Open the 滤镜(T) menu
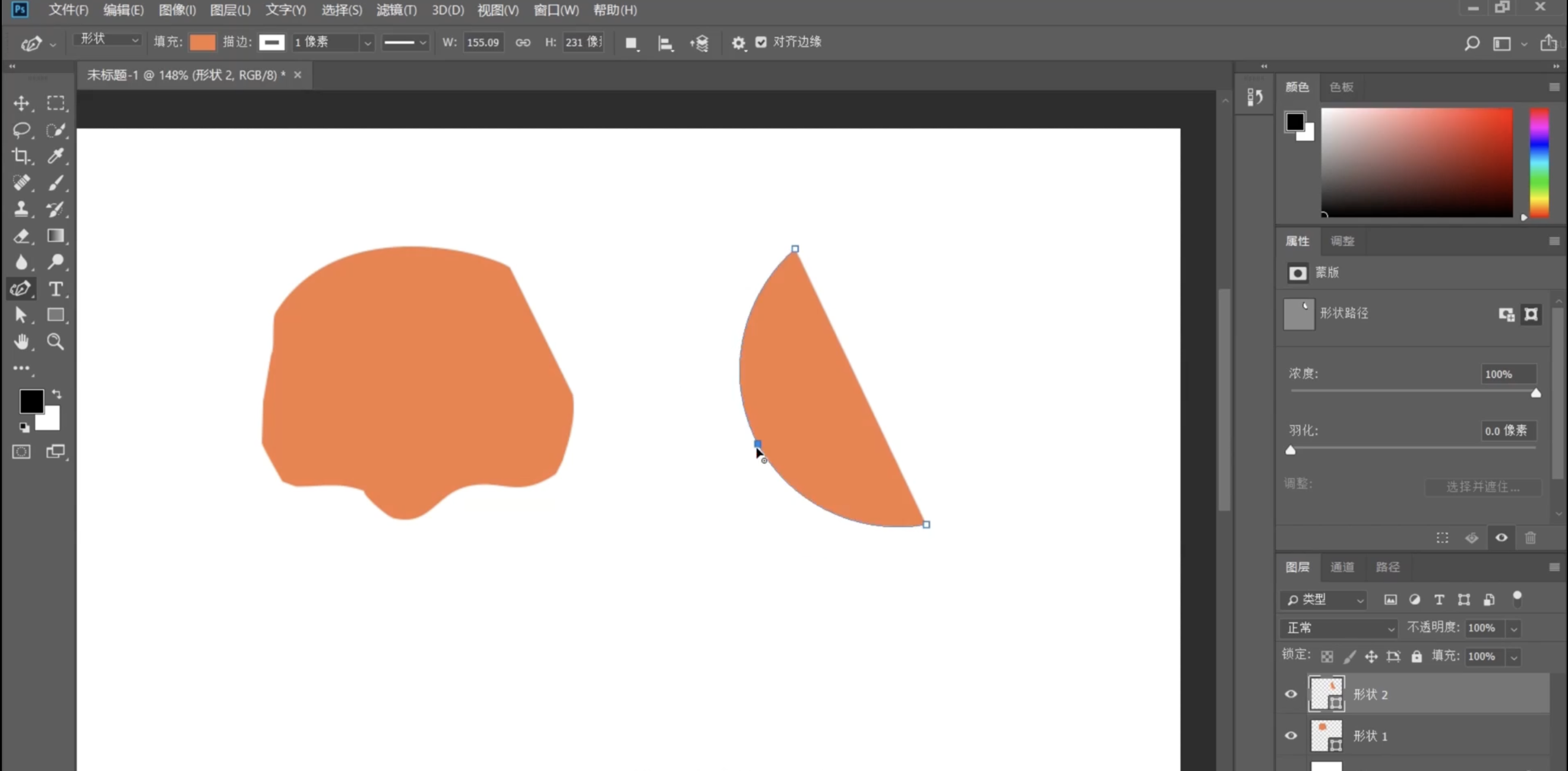This screenshot has width=1568, height=771. [x=396, y=10]
